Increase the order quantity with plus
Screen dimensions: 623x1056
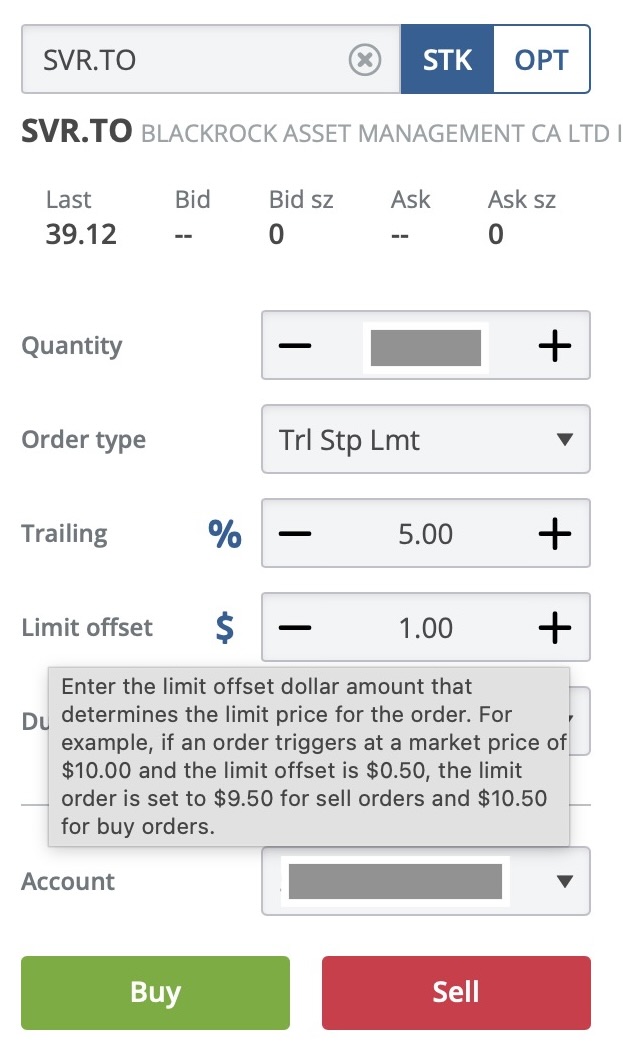(x=554, y=346)
